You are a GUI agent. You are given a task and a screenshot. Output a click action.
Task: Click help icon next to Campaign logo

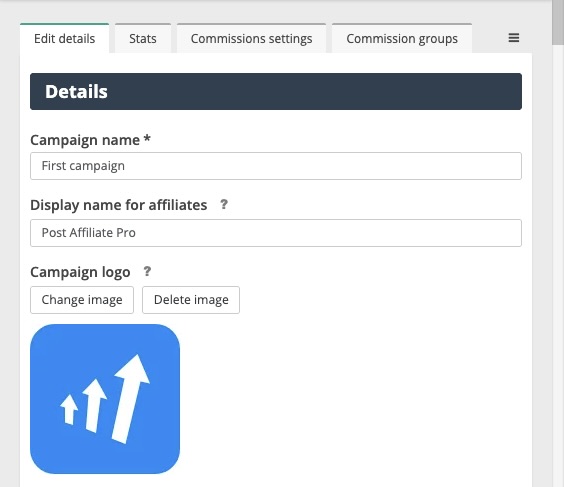coord(147,272)
